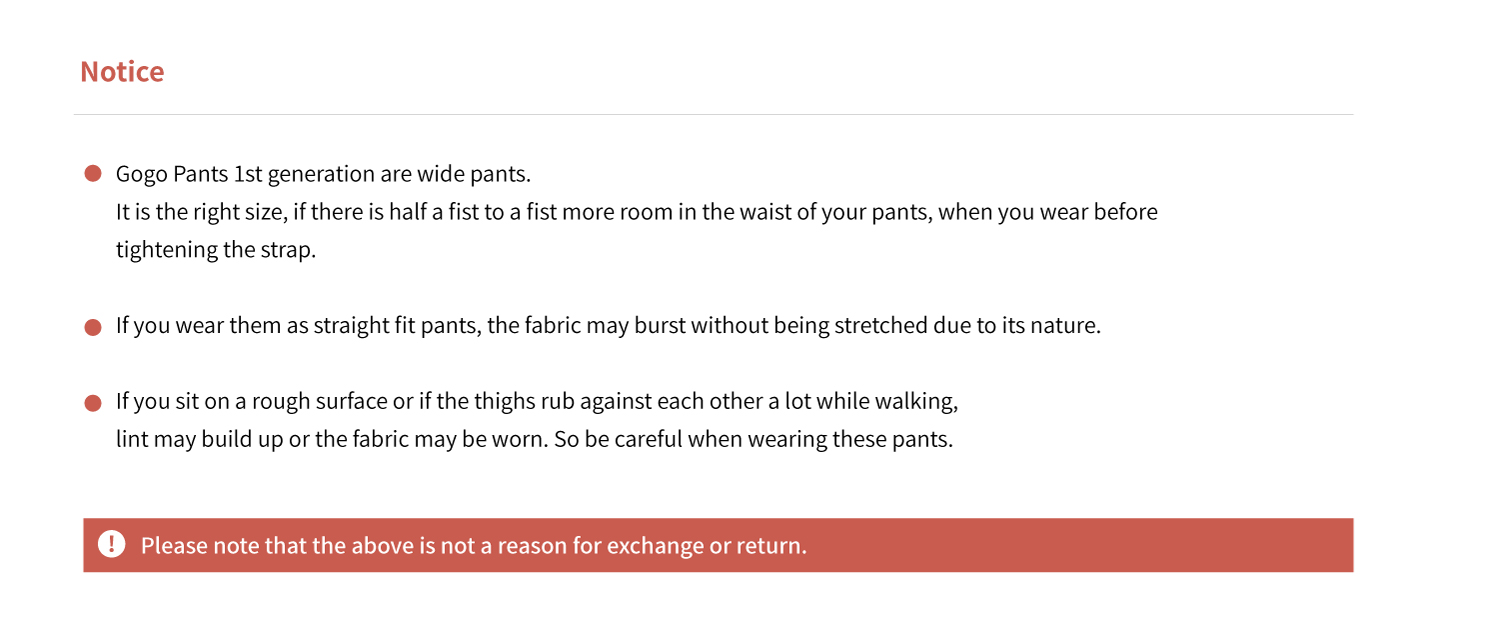Viewport: 1500px width, 636px height.
Task: Click the red Notice heading
Action: [x=122, y=72]
